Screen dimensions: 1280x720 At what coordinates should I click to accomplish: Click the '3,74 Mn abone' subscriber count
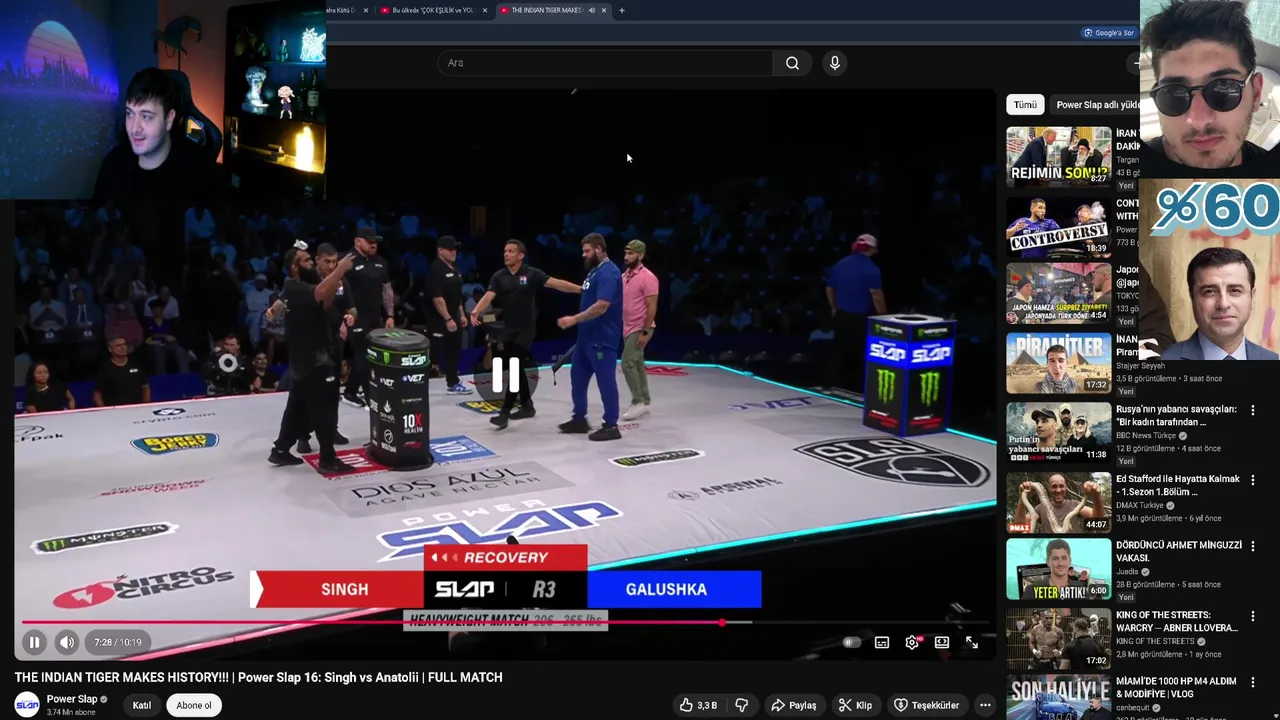coord(71,712)
